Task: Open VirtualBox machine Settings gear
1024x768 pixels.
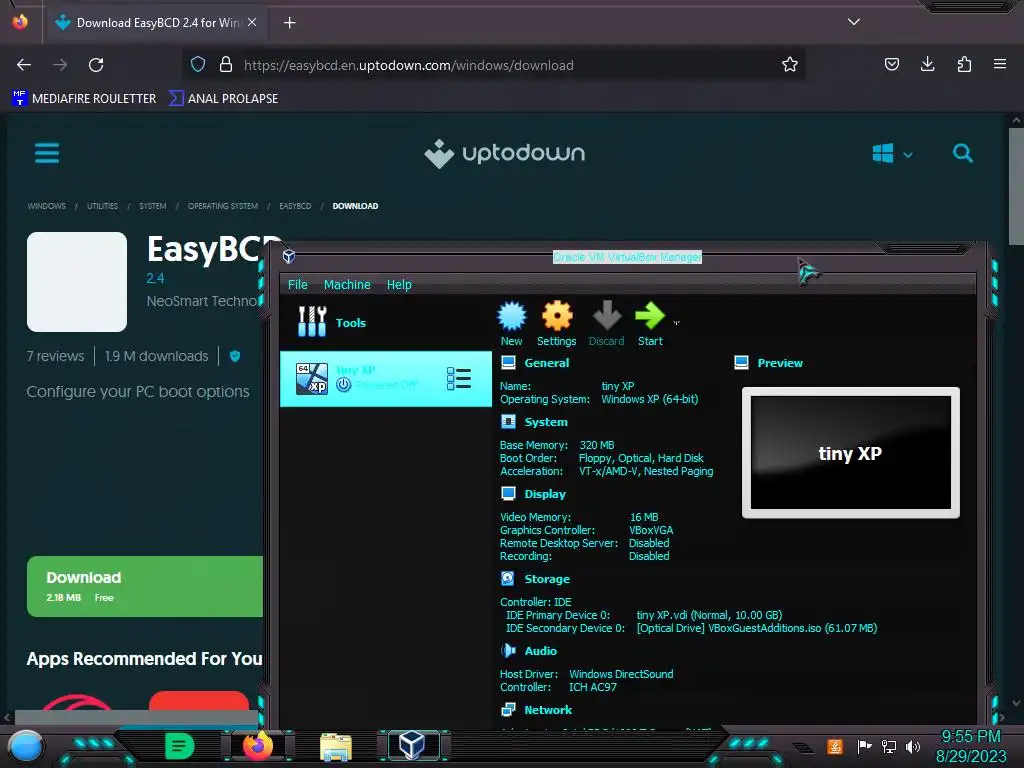Action: pos(556,323)
